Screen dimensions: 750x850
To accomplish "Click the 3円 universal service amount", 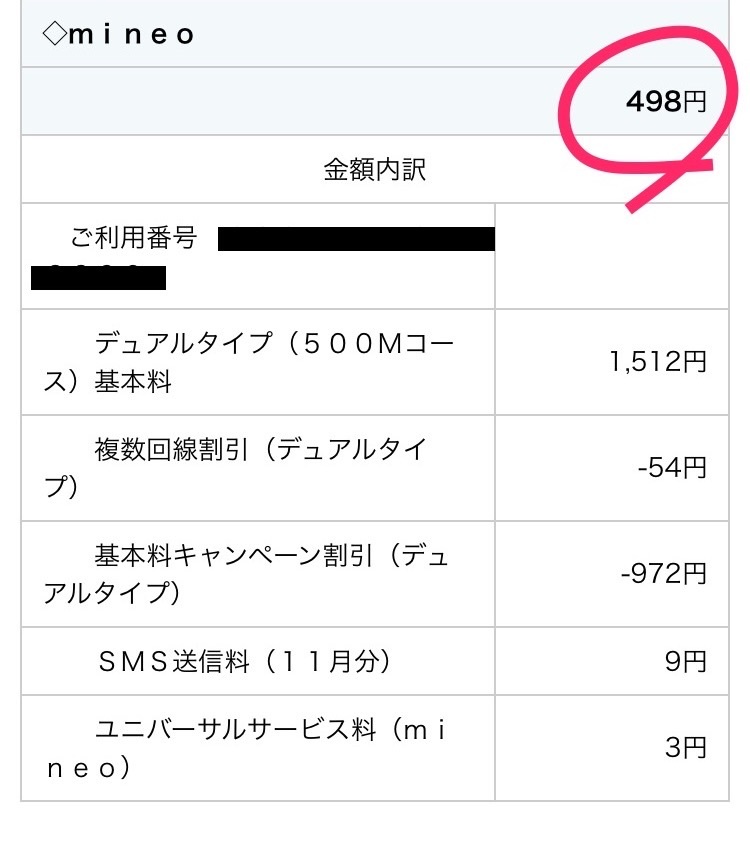I will coord(686,748).
